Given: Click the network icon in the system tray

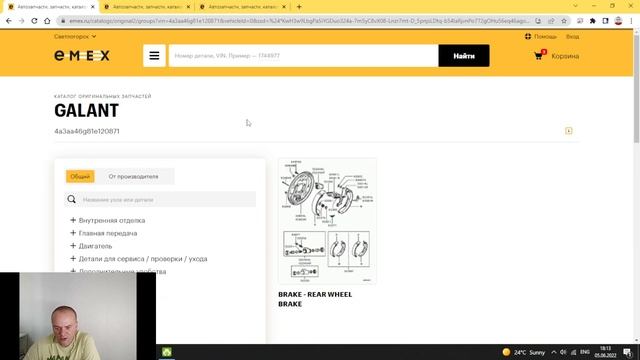Looking at the screenshot, I should (x=573, y=352).
